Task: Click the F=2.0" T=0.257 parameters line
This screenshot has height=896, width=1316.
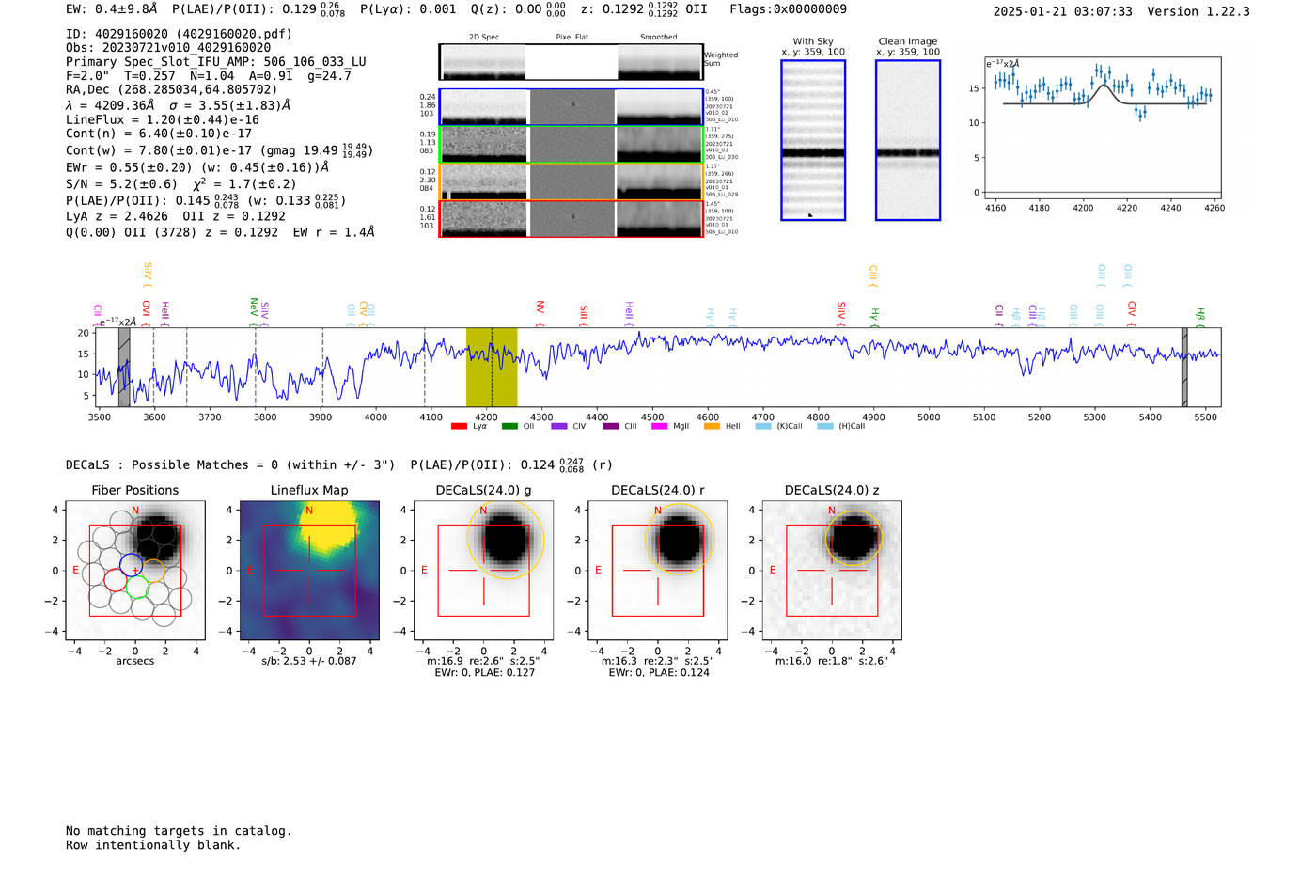Action: click(x=209, y=76)
